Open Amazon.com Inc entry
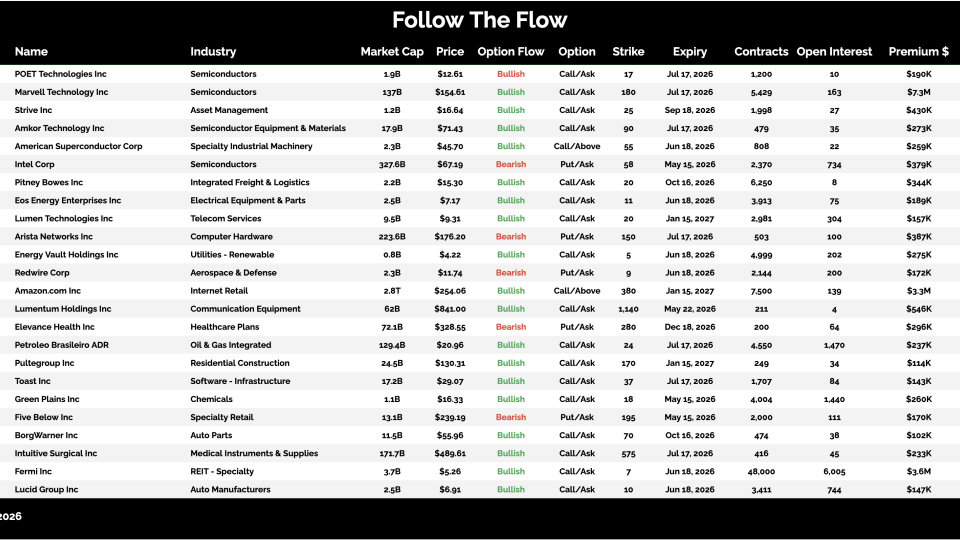 [x=48, y=291]
